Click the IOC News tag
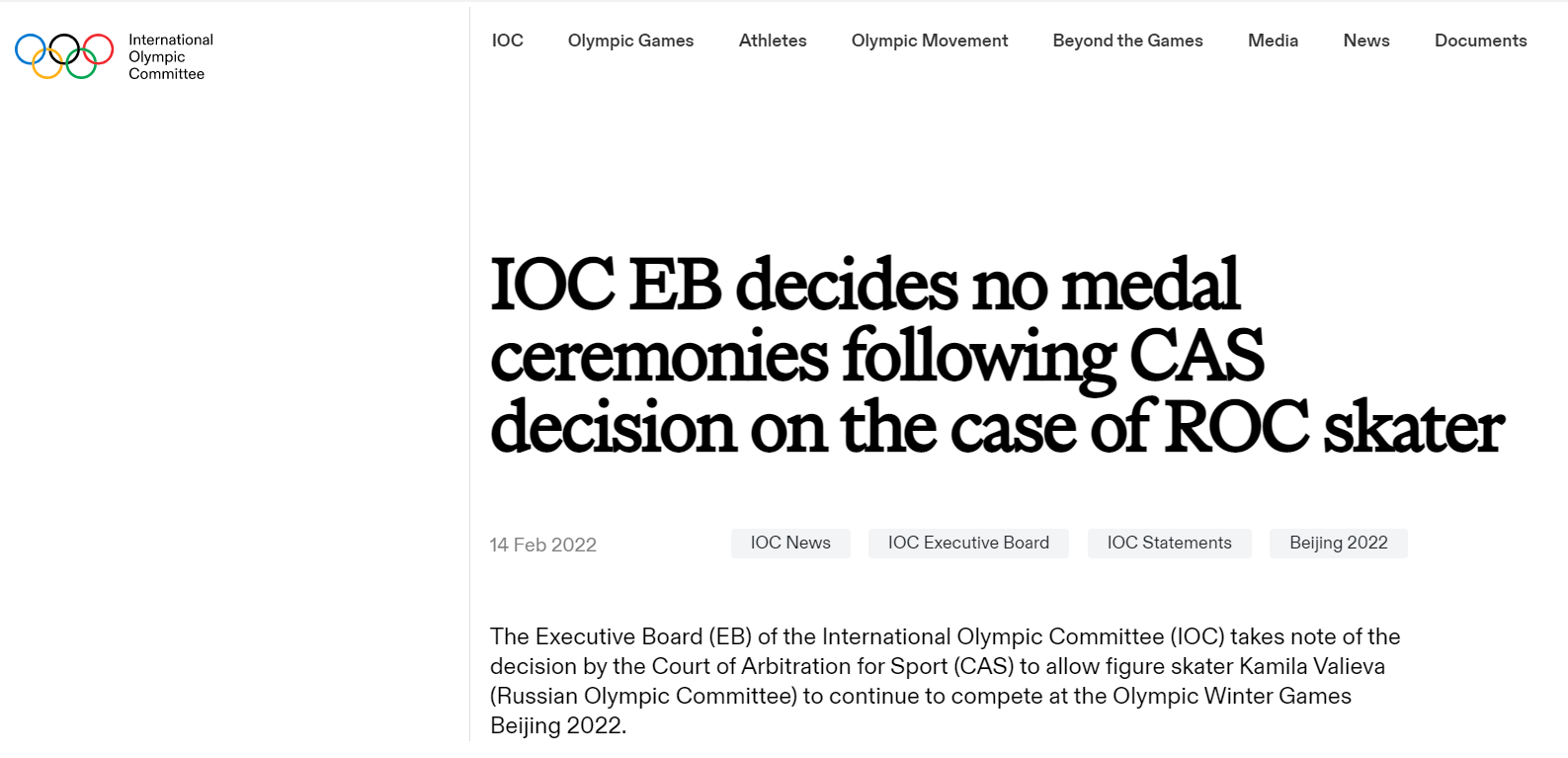The image size is (1568, 758). pyautogui.click(x=790, y=543)
